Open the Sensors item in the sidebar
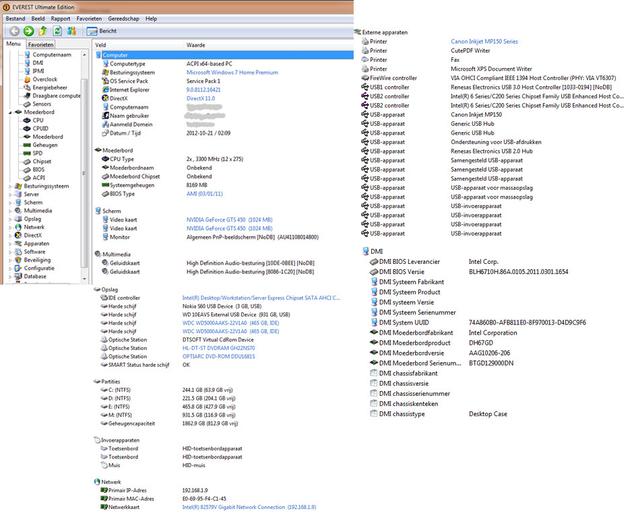Image resolution: width=640 pixels, height=517 pixels. [41, 104]
